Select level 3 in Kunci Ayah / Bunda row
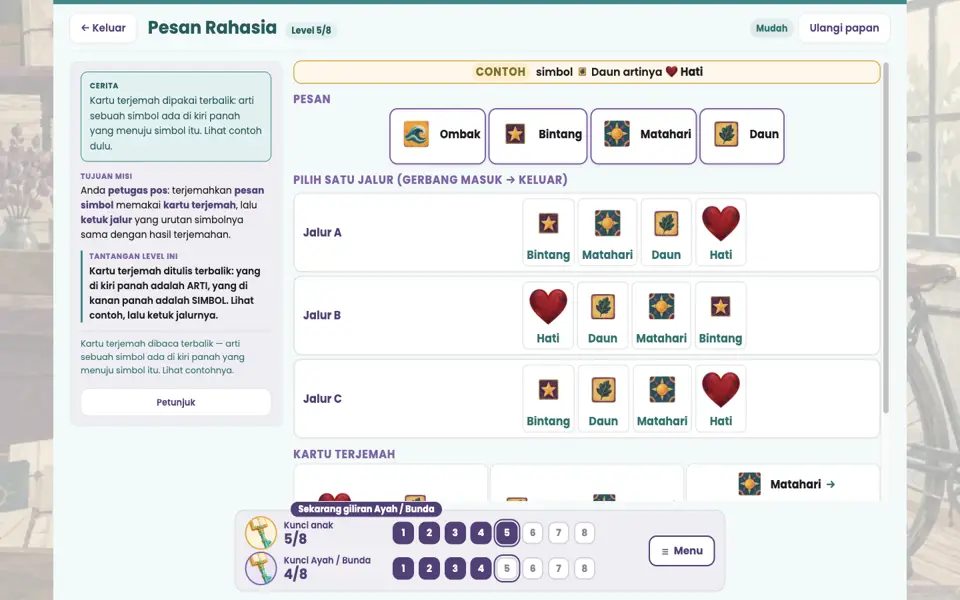 [455, 568]
